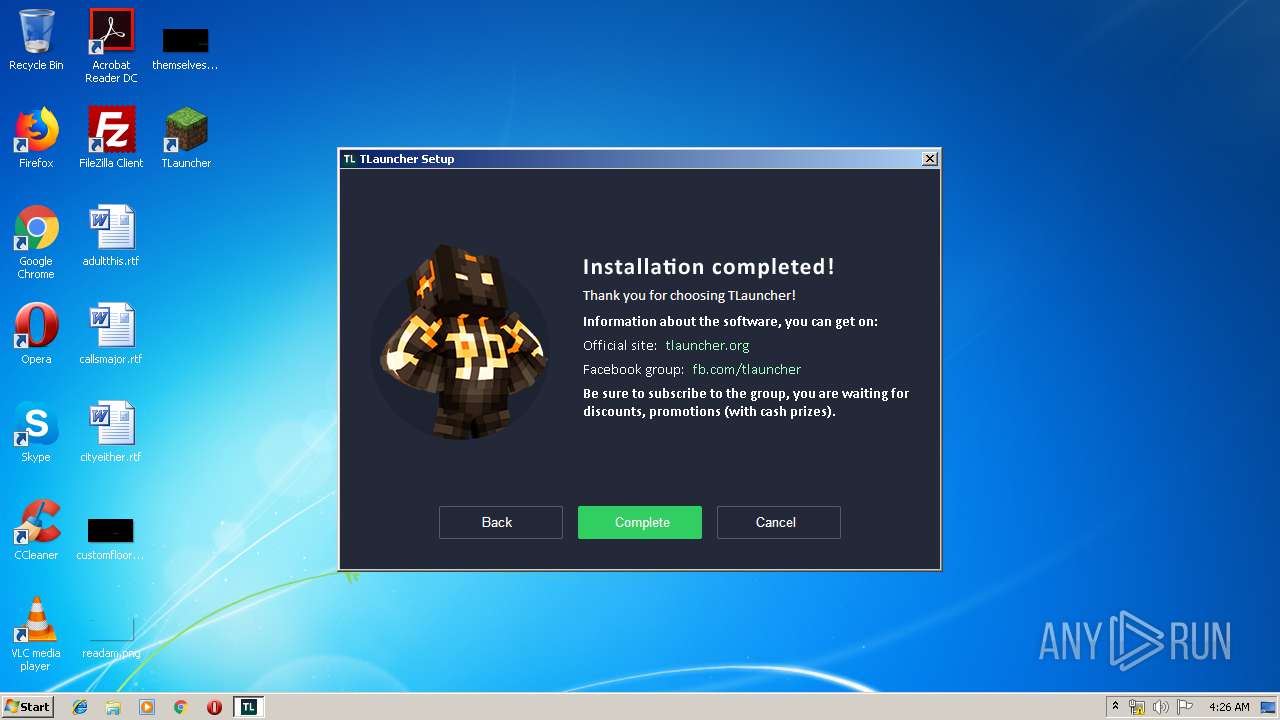Open the CCleaner desktop shortcut

point(36,529)
